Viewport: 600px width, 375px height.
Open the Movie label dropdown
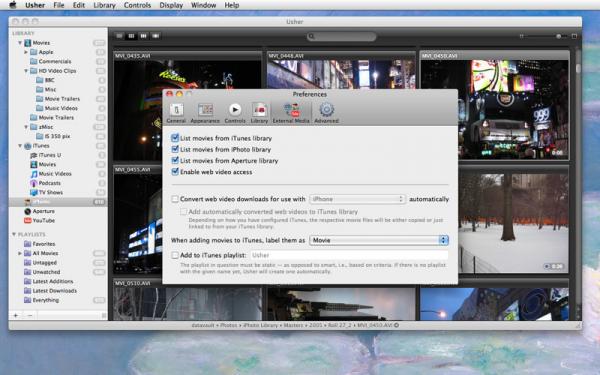click(378, 240)
